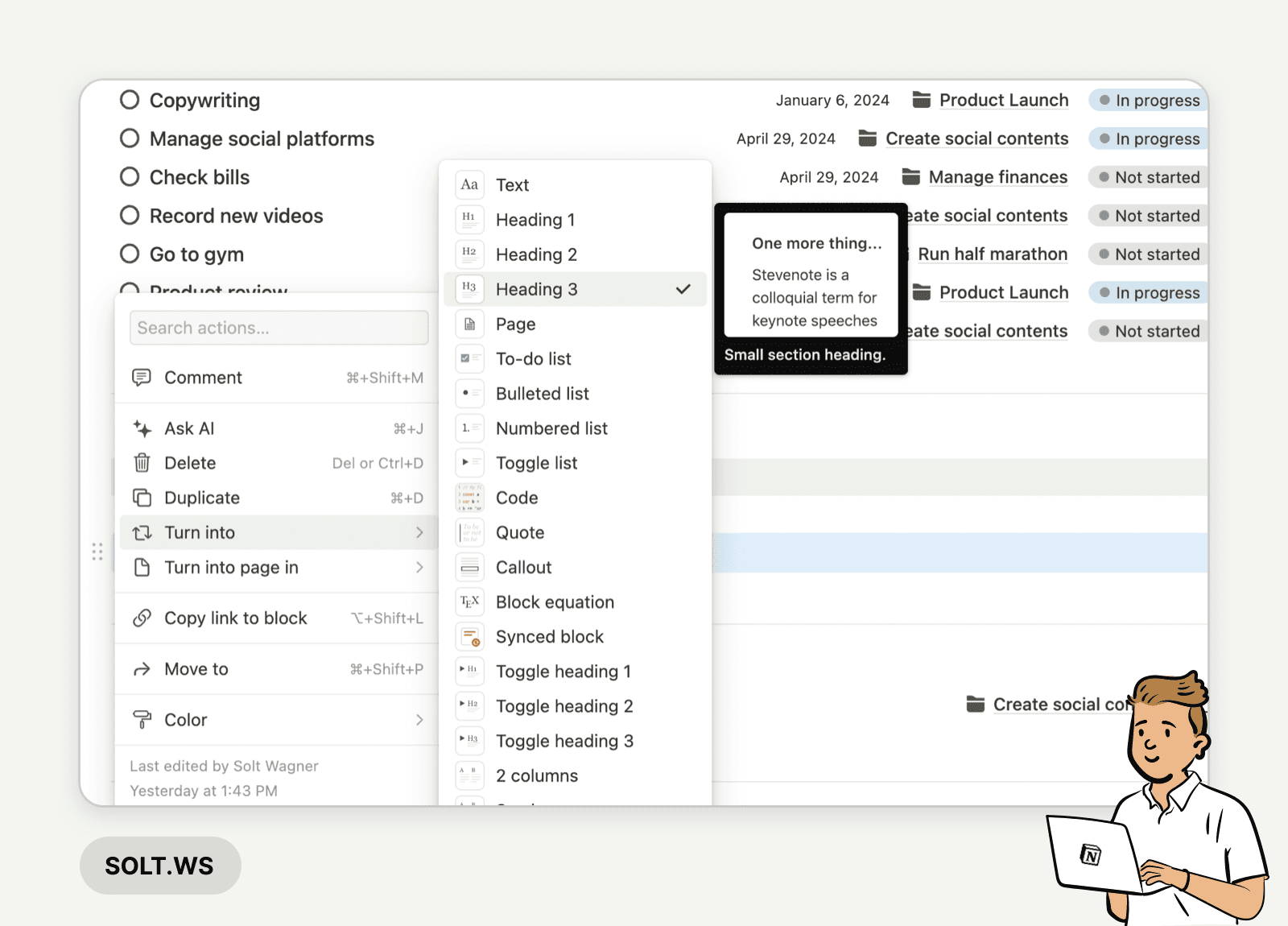Click the Toggle heading 2 icon
This screenshot has height=926, width=1288.
(469, 705)
